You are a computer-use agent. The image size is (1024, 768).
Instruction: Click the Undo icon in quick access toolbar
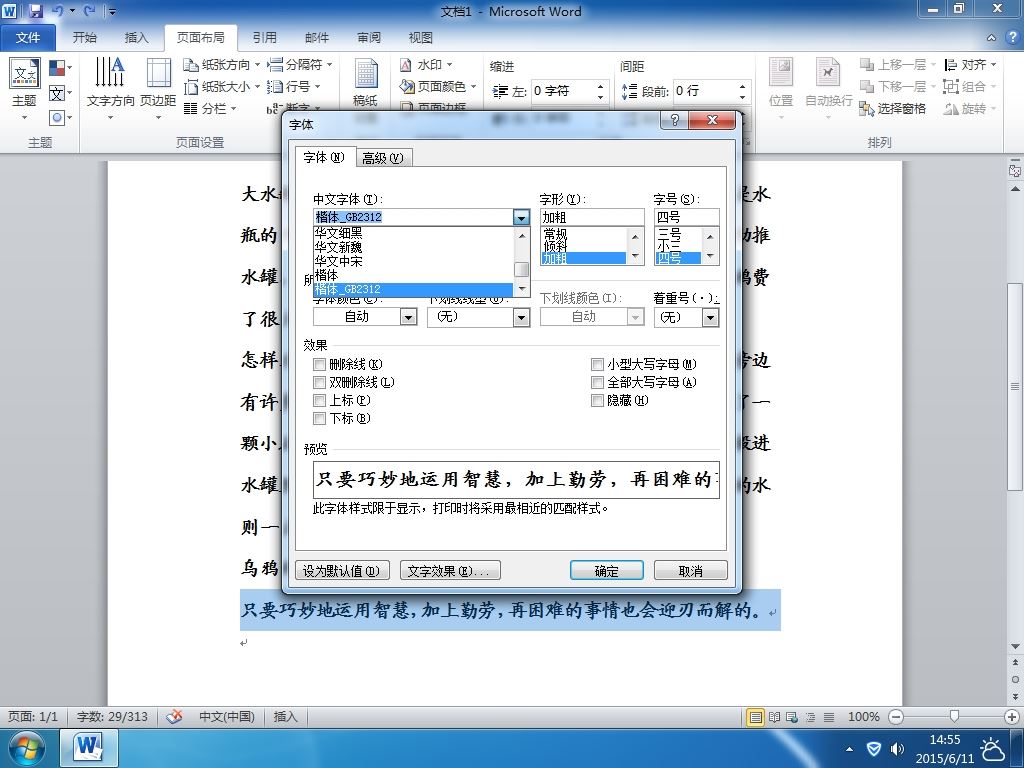click(x=57, y=11)
